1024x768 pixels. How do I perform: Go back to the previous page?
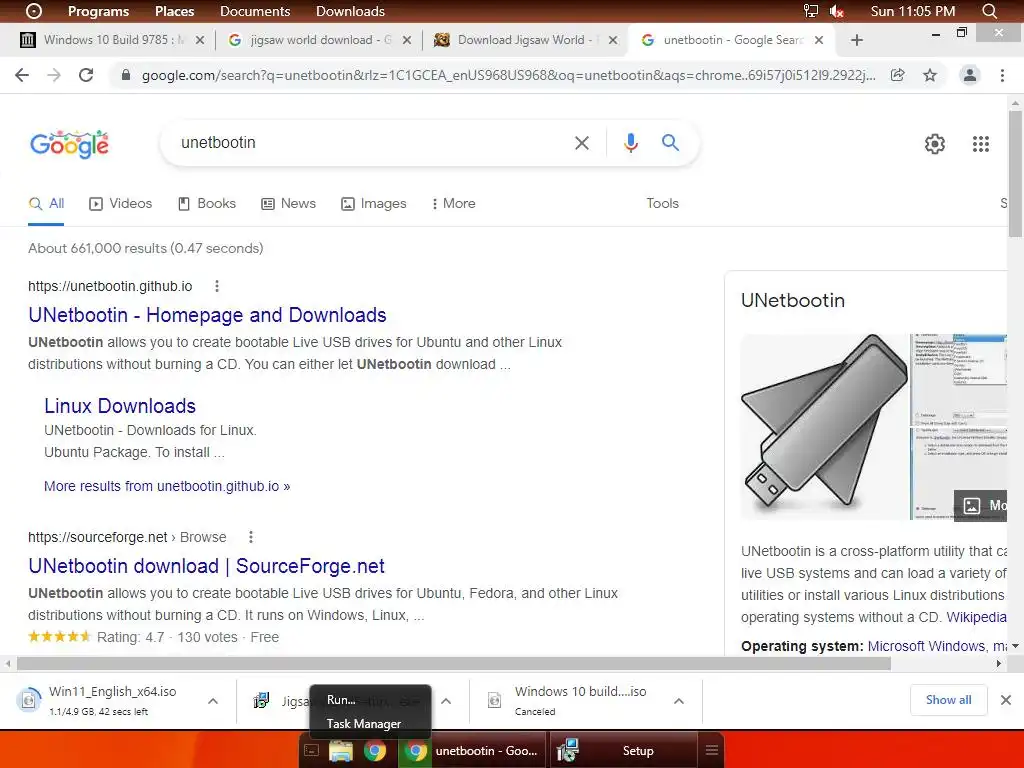tap(22, 75)
